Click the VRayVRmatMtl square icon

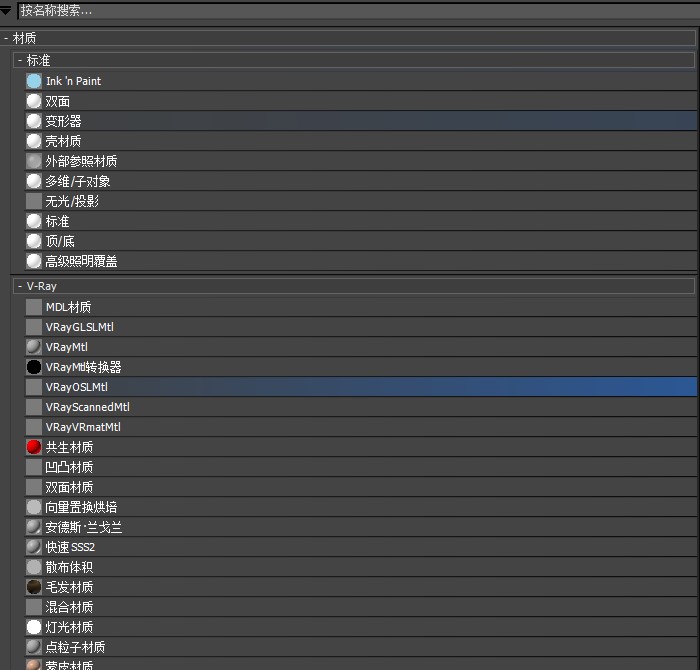pyautogui.click(x=33, y=427)
